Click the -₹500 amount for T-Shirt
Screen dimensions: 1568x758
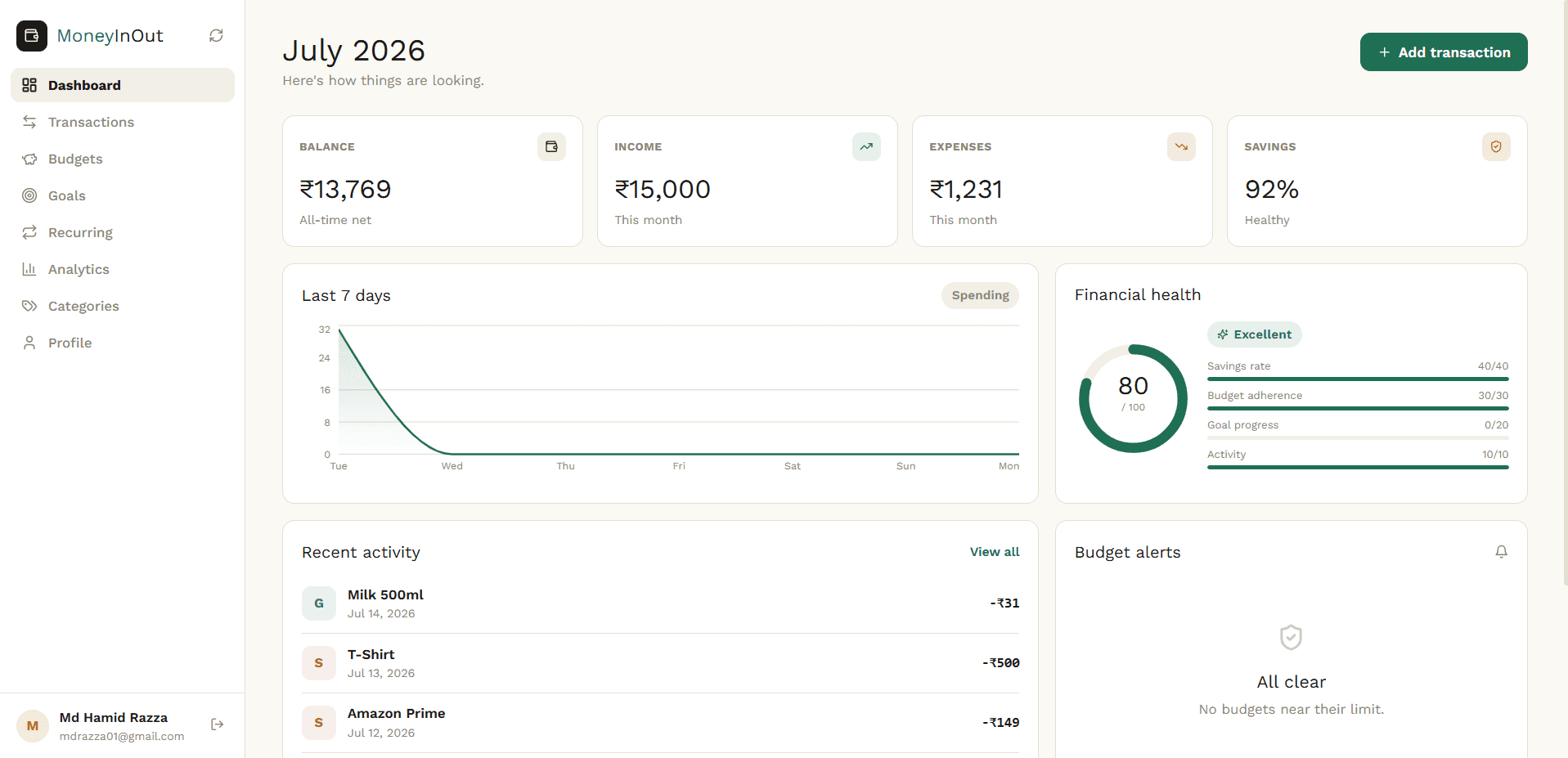pos(1001,663)
